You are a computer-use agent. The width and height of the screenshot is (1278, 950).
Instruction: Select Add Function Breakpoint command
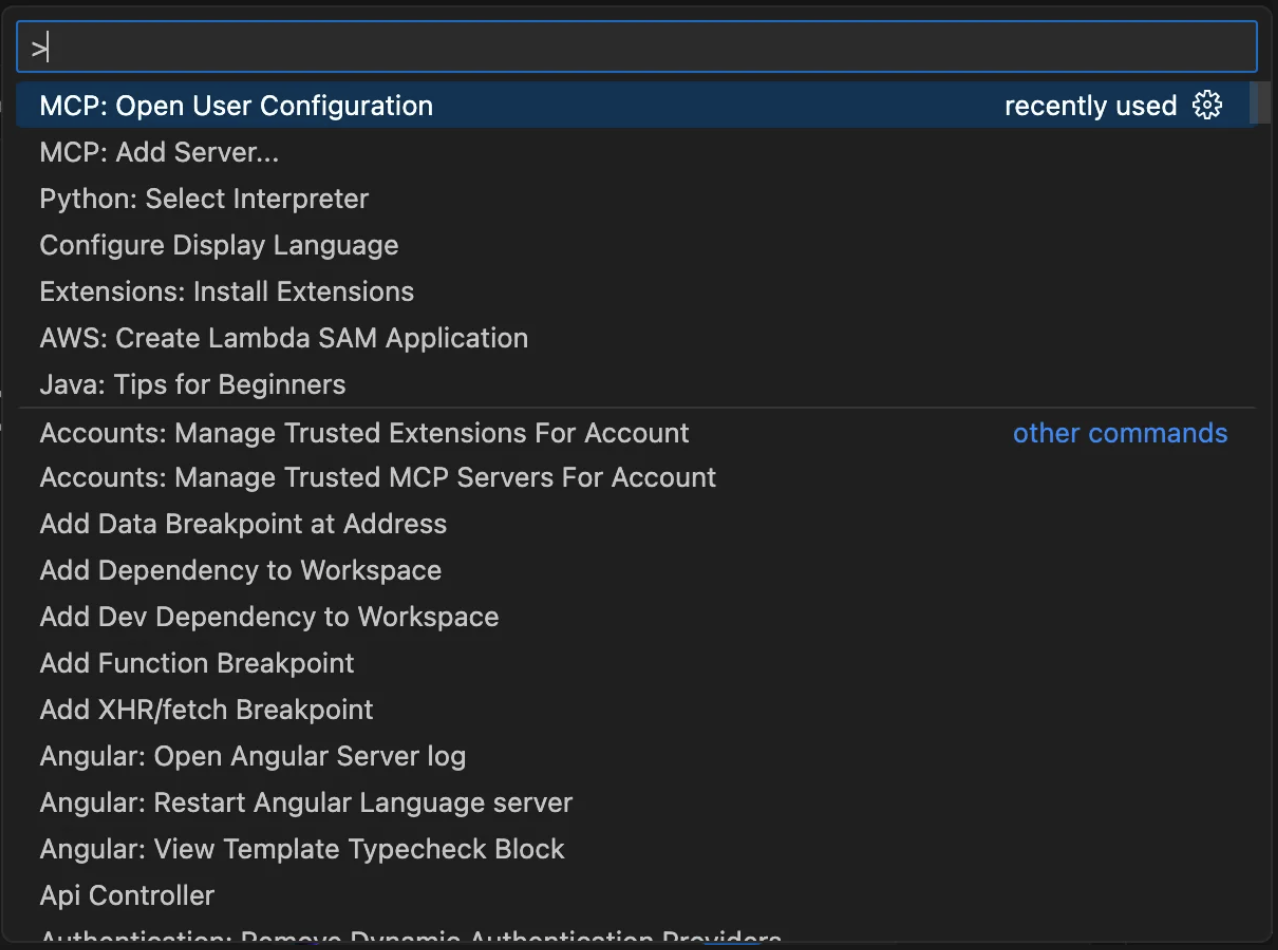pyautogui.click(x=197, y=663)
